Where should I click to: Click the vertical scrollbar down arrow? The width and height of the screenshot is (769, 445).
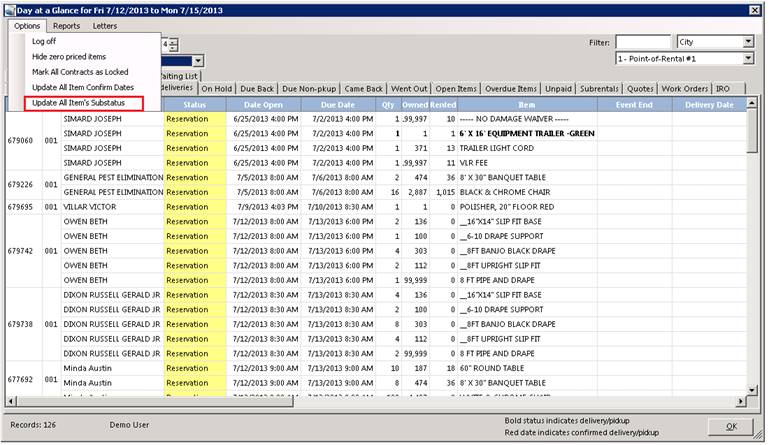(x=753, y=390)
